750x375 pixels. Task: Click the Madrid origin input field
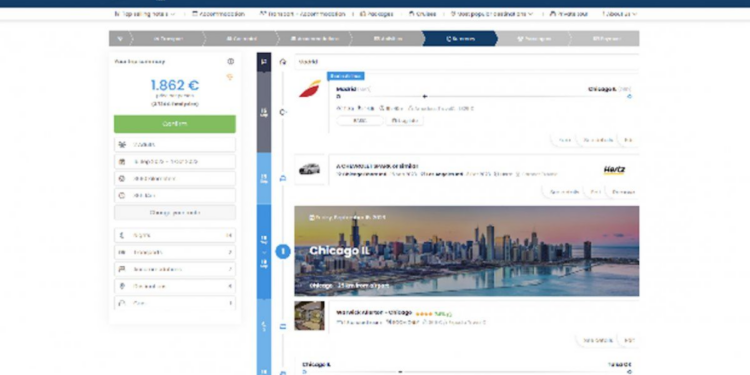point(466,62)
